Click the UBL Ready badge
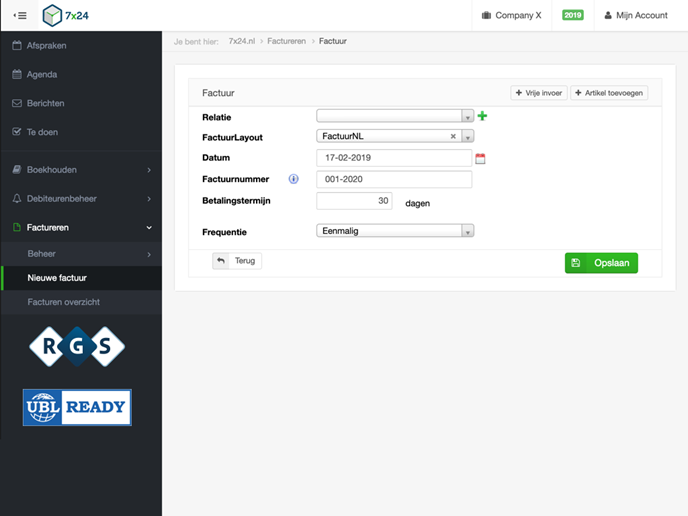688x516 pixels. point(77,407)
